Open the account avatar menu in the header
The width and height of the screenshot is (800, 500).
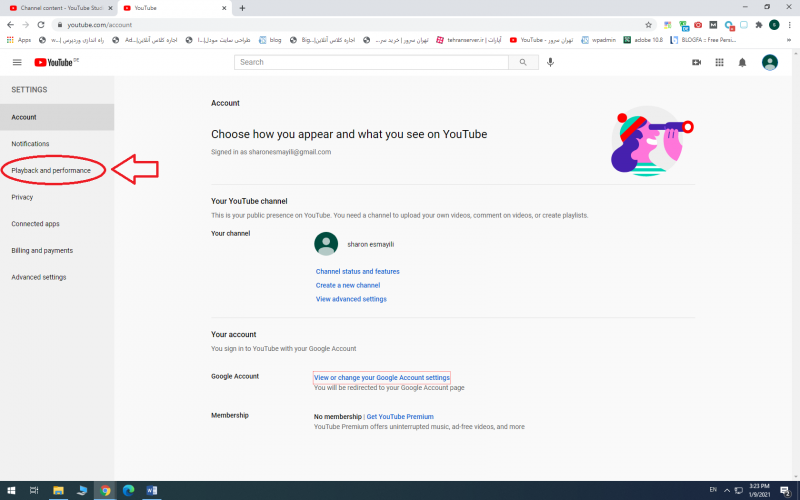769,62
